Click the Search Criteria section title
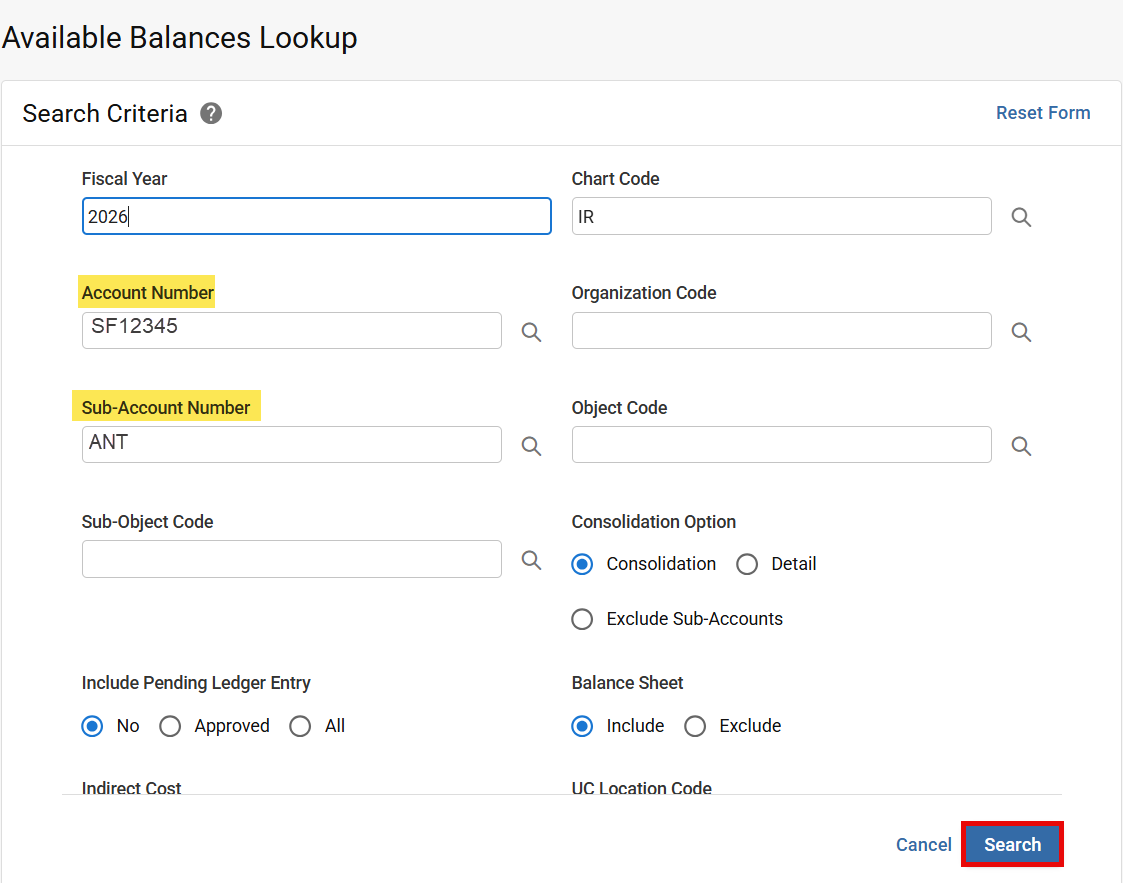This screenshot has height=883, width=1123. click(x=105, y=113)
